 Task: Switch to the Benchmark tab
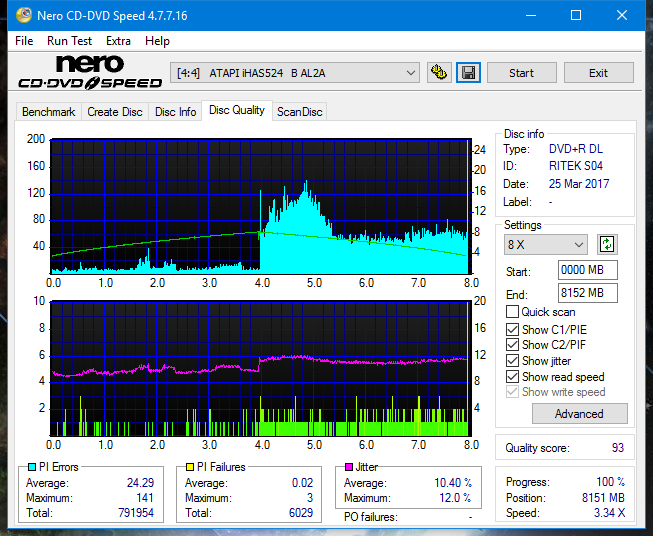[48, 112]
